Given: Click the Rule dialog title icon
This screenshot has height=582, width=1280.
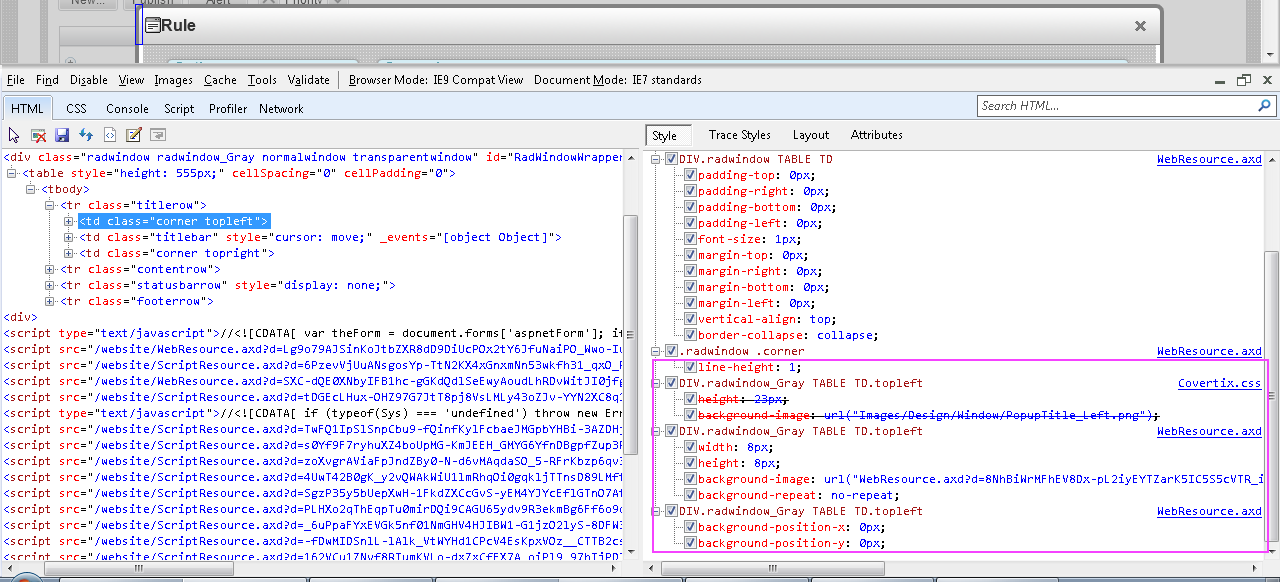Looking at the screenshot, I should (153, 26).
